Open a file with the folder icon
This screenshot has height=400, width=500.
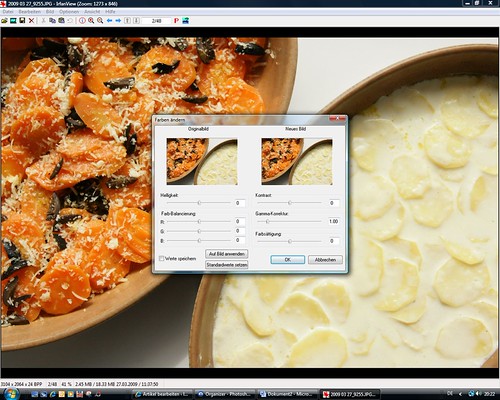tap(4, 21)
